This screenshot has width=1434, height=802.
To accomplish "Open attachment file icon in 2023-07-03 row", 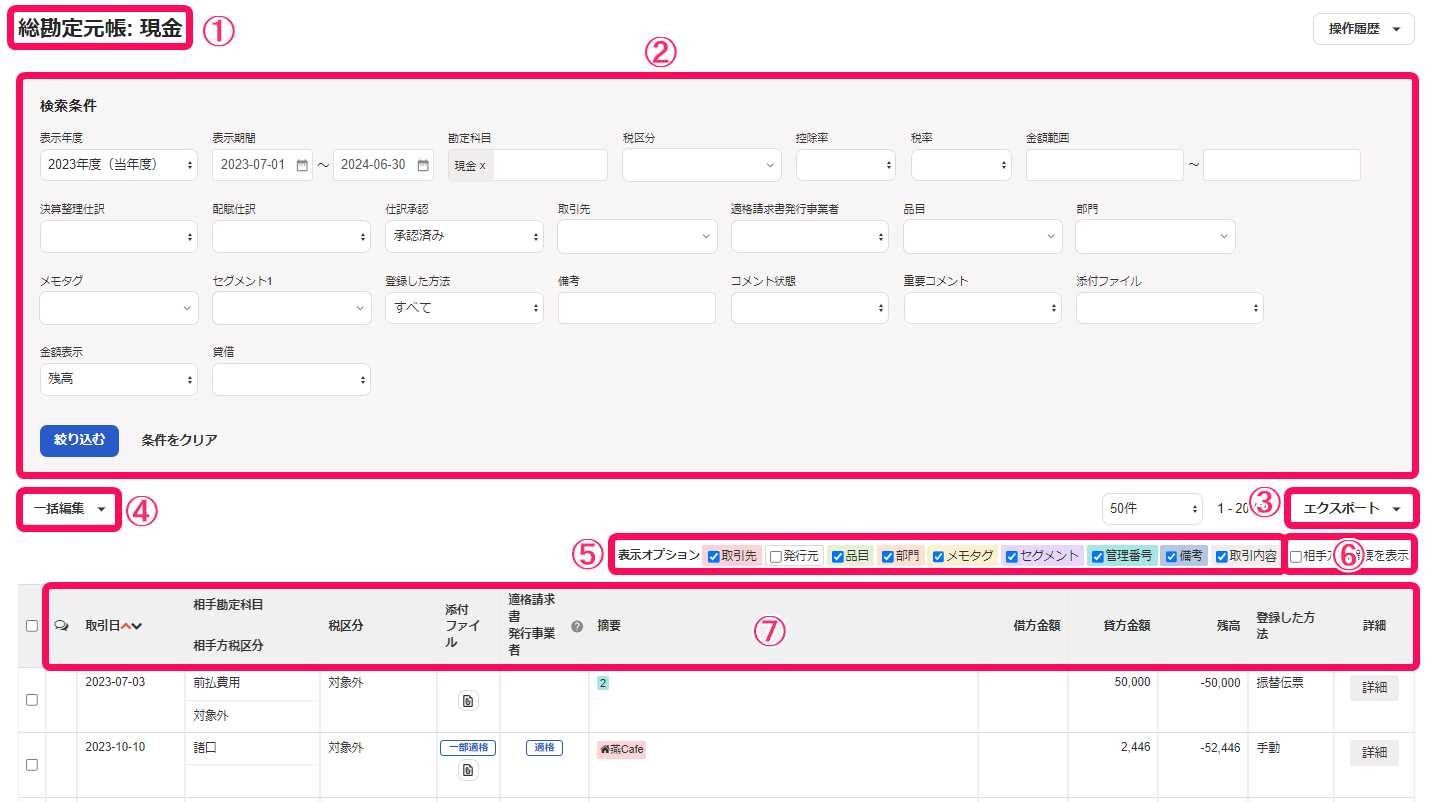I will click(x=468, y=701).
